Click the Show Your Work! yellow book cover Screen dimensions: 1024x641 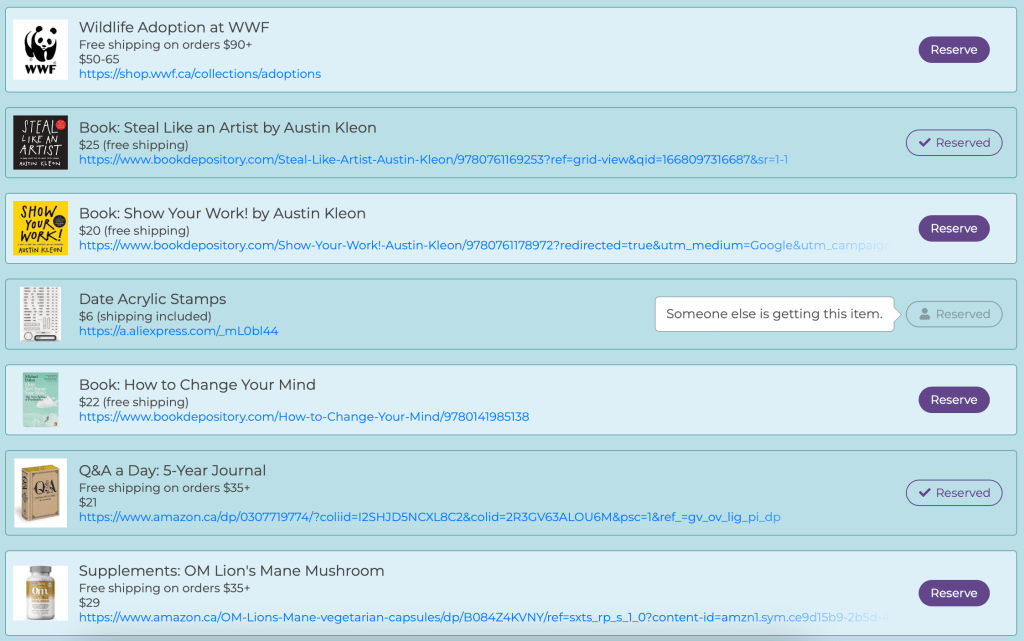(x=40, y=228)
